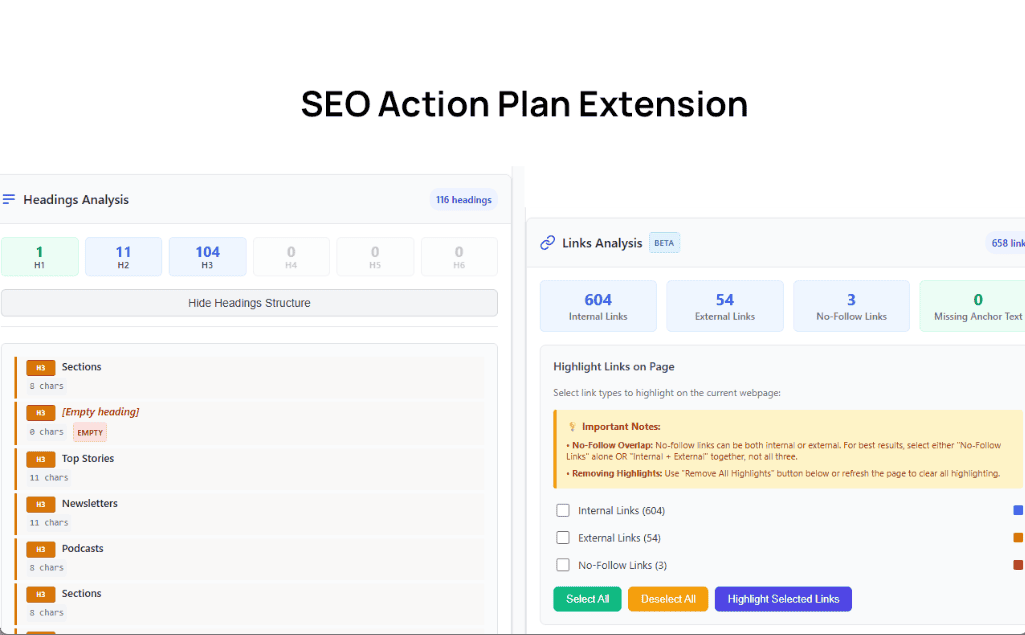The height and width of the screenshot is (635, 1025).
Task: Click the H3 badge beside Newsletters
Action: 40,504
